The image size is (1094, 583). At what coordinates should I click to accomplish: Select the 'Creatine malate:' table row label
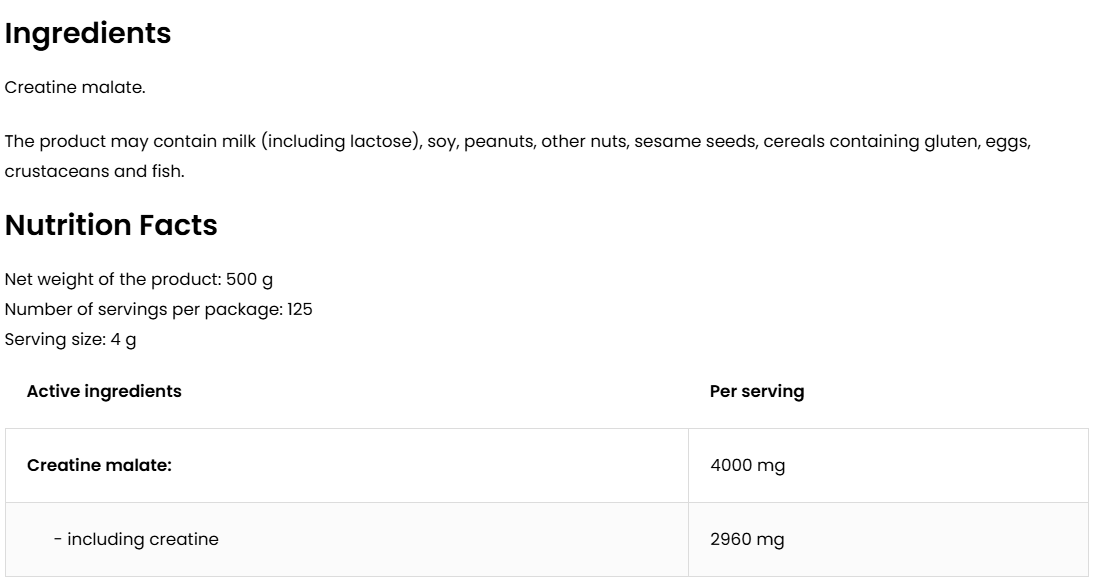click(99, 465)
